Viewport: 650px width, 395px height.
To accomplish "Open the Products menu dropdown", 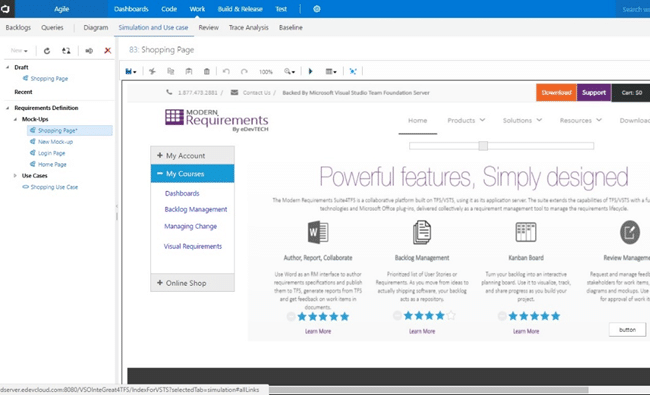I will click(x=466, y=120).
